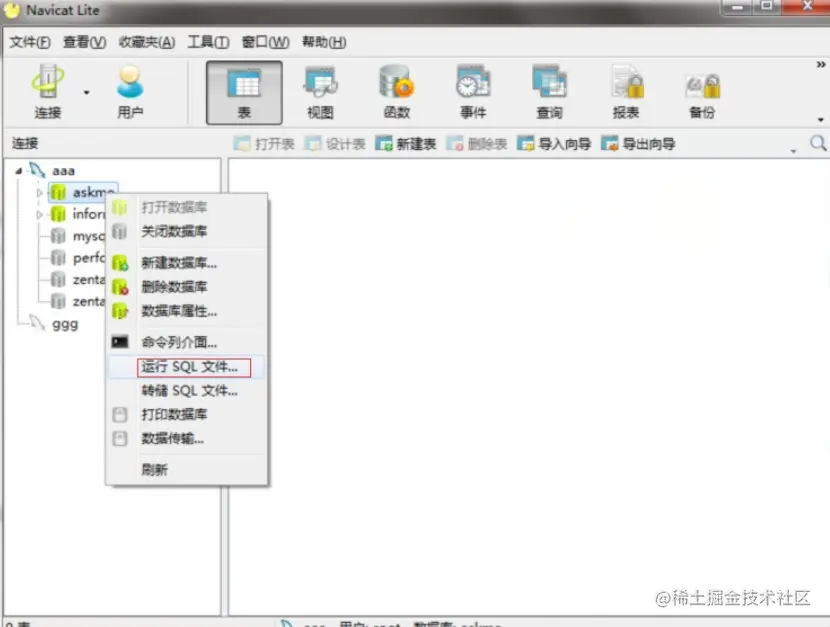
Task: Open the 帮助(H) menu
Action: click(324, 42)
